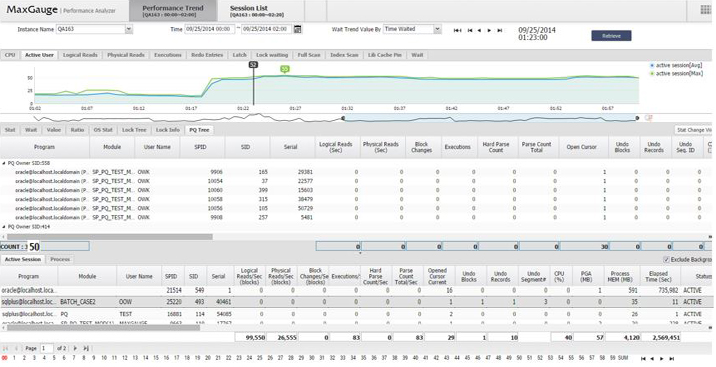Open the Stat tab in detail panel
This screenshot has width=716, height=367.
click(x=10, y=130)
